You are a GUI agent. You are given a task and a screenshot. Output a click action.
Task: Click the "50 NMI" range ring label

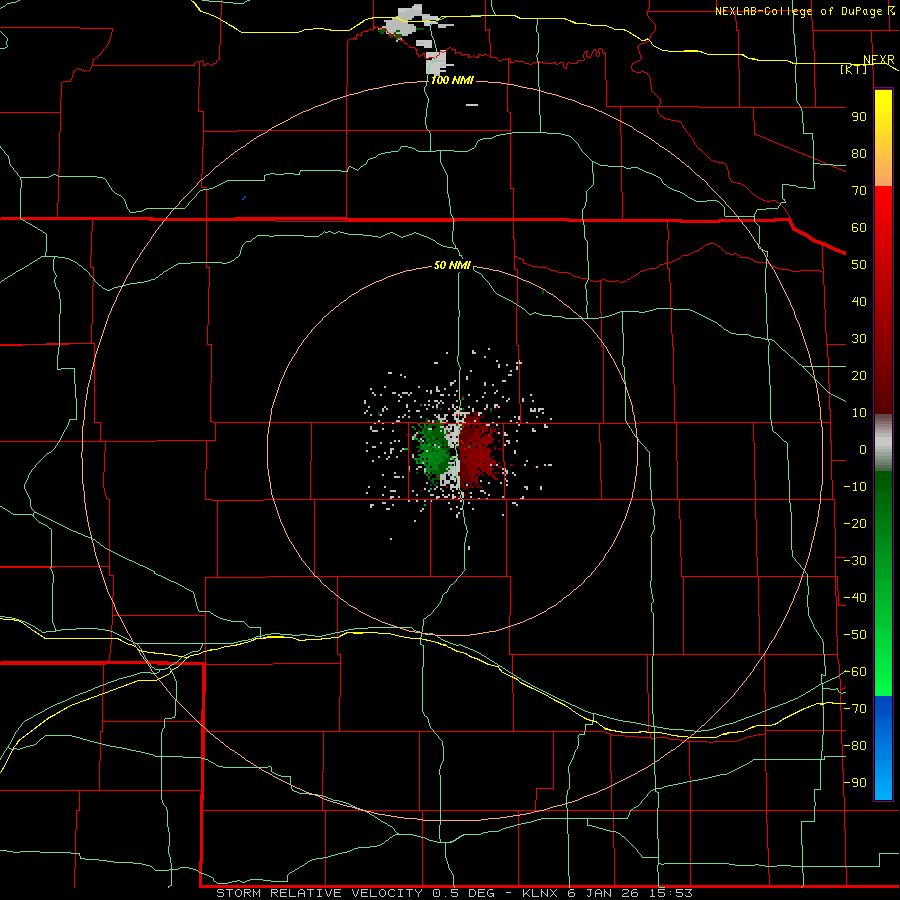(x=452, y=265)
